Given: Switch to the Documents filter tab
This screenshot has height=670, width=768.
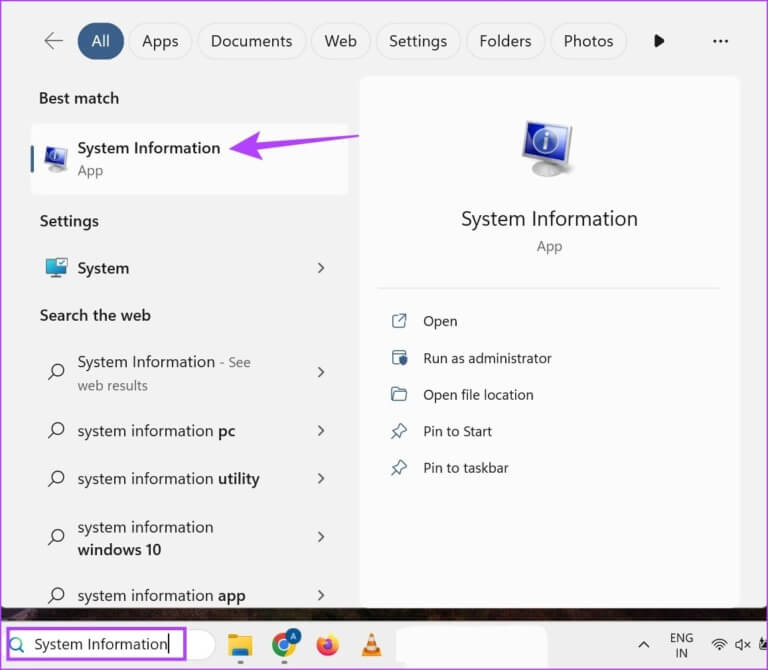Looking at the screenshot, I should coord(251,41).
